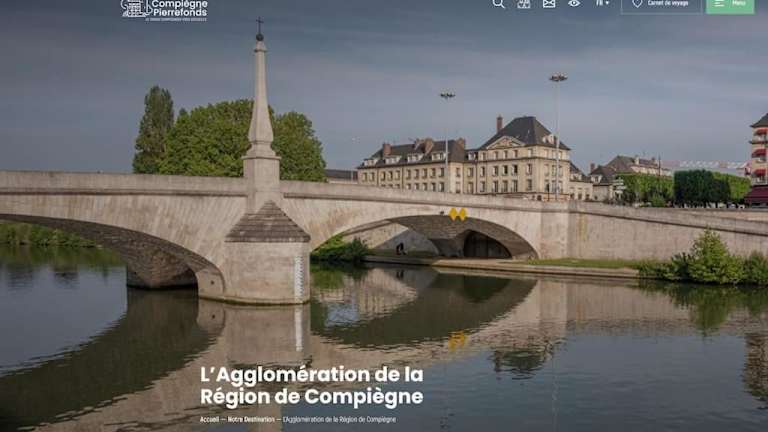
Task: Click the yellow sign above the bridge arch
Action: click(x=458, y=214)
